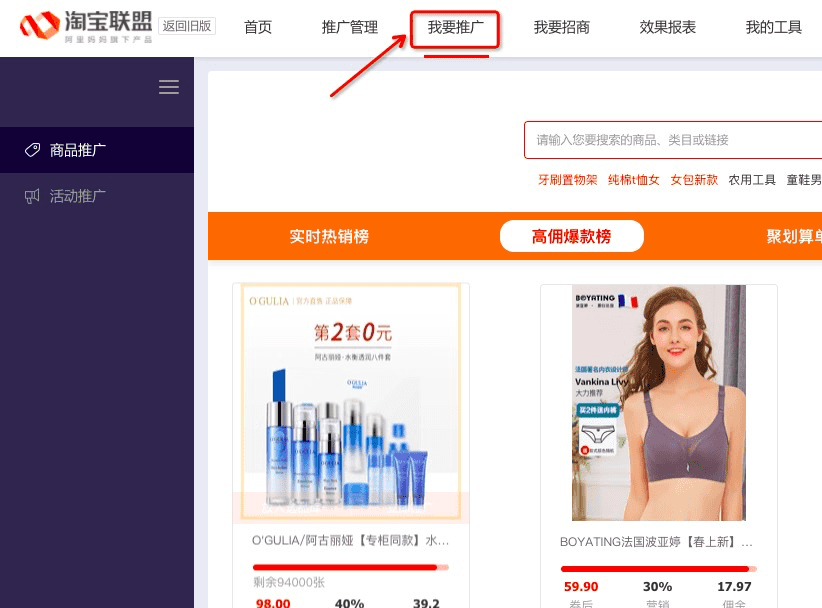Open the 我的工具 menu item
822x608 pixels.
(774, 27)
